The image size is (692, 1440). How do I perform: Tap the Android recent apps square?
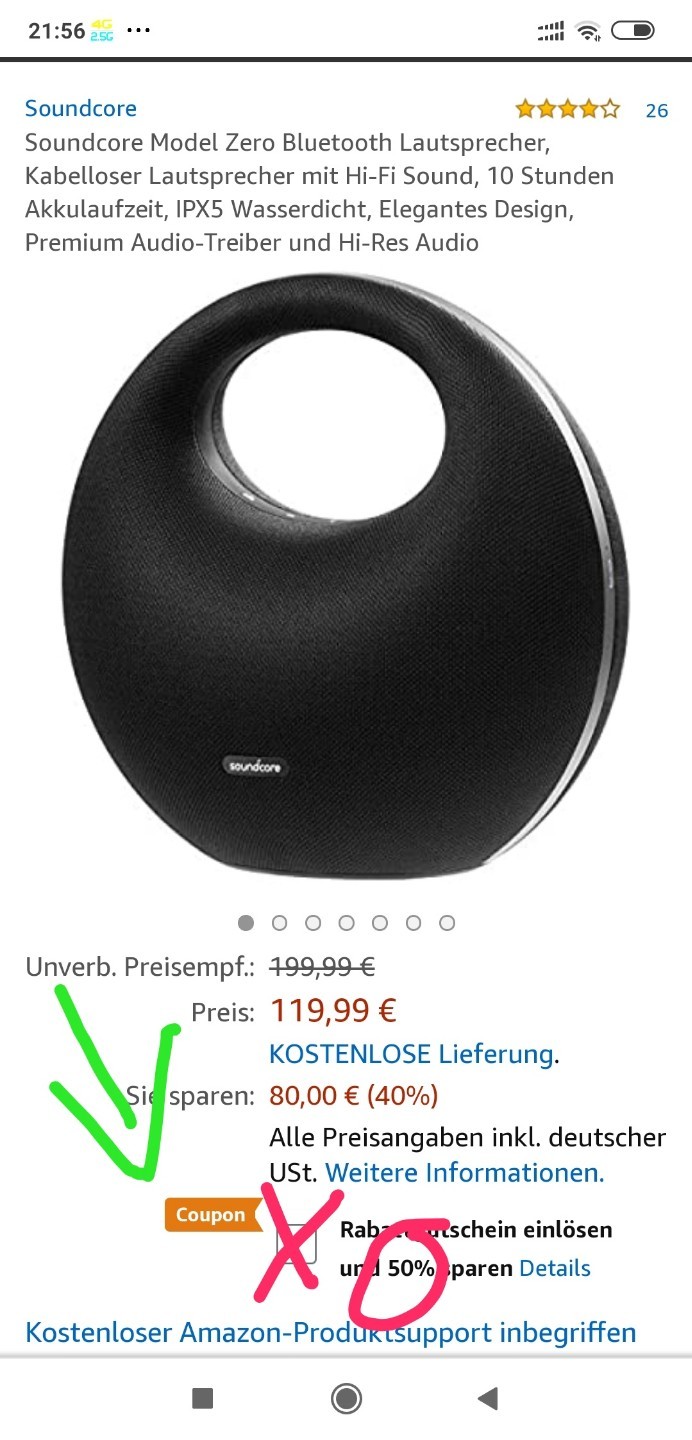[x=203, y=1398]
